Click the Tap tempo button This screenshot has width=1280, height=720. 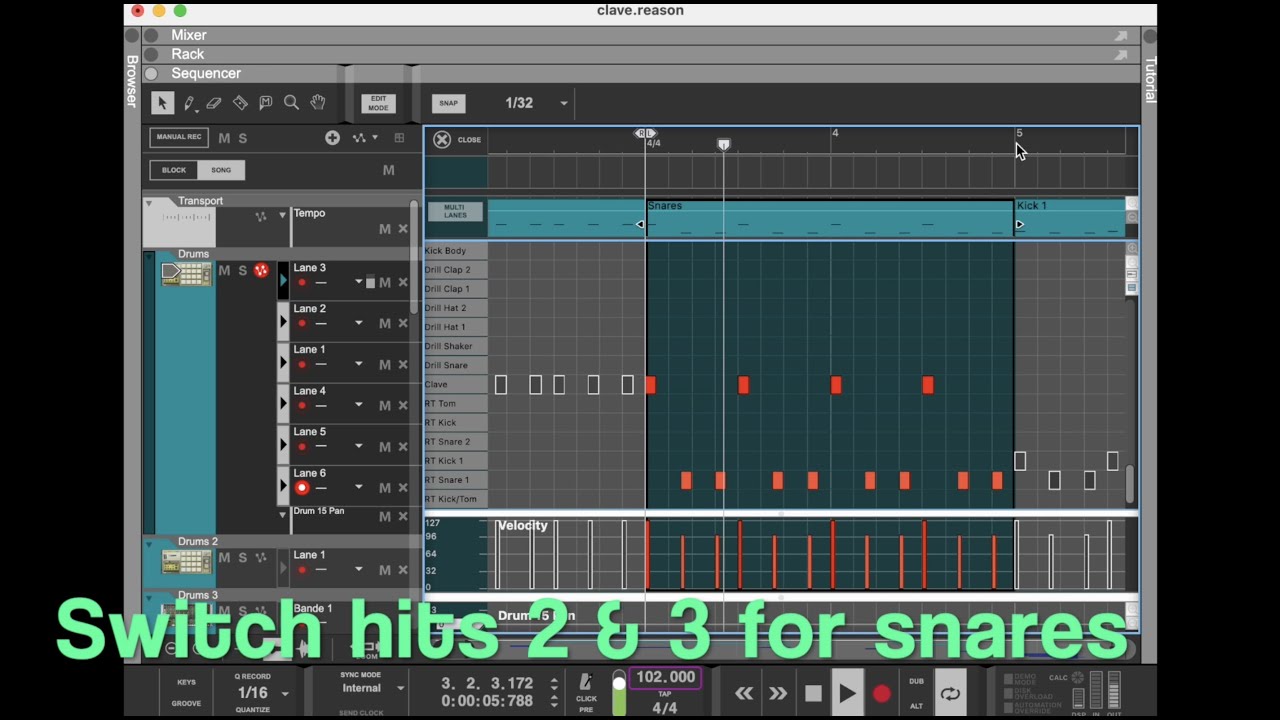click(664, 693)
